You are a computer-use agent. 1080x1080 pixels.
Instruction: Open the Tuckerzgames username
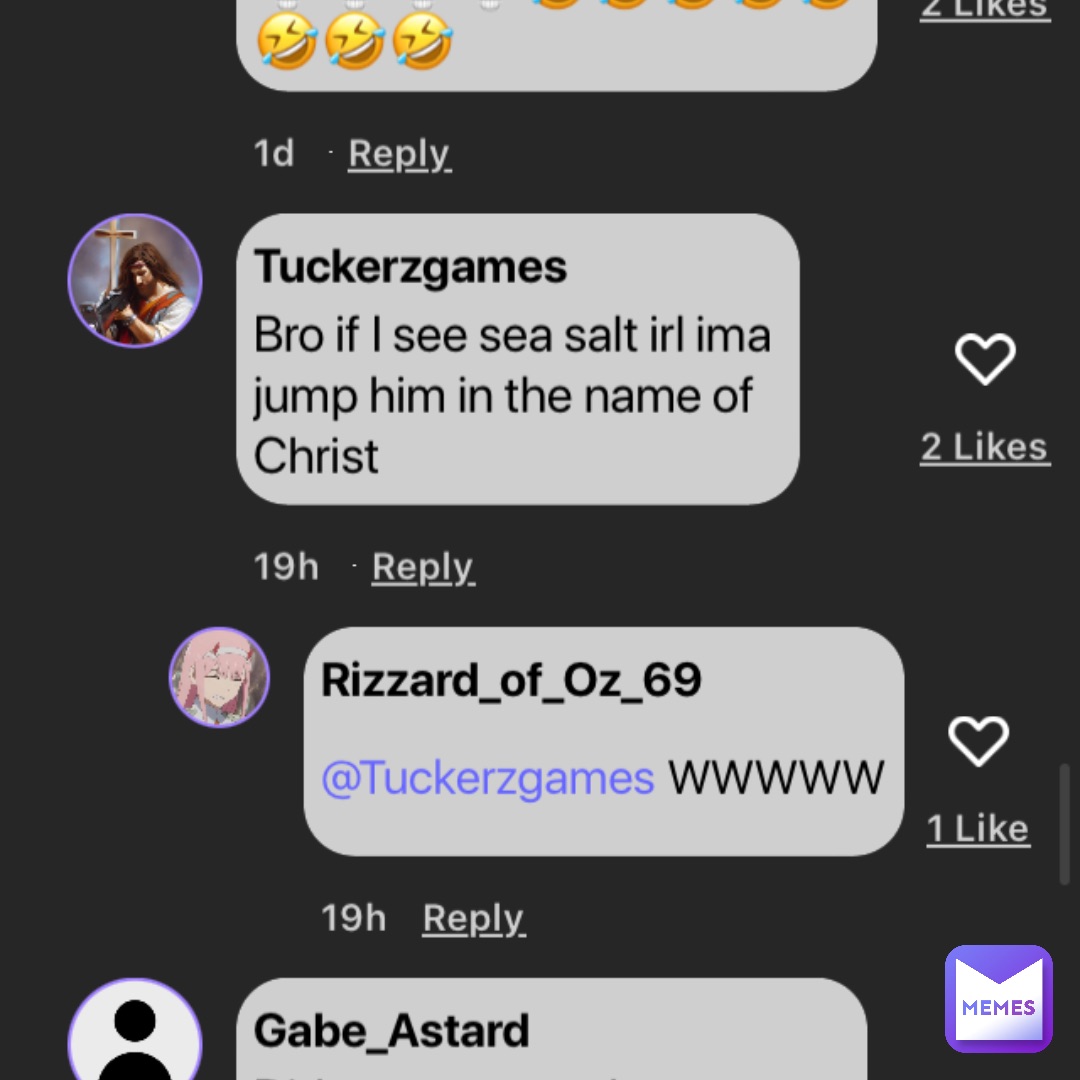410,267
